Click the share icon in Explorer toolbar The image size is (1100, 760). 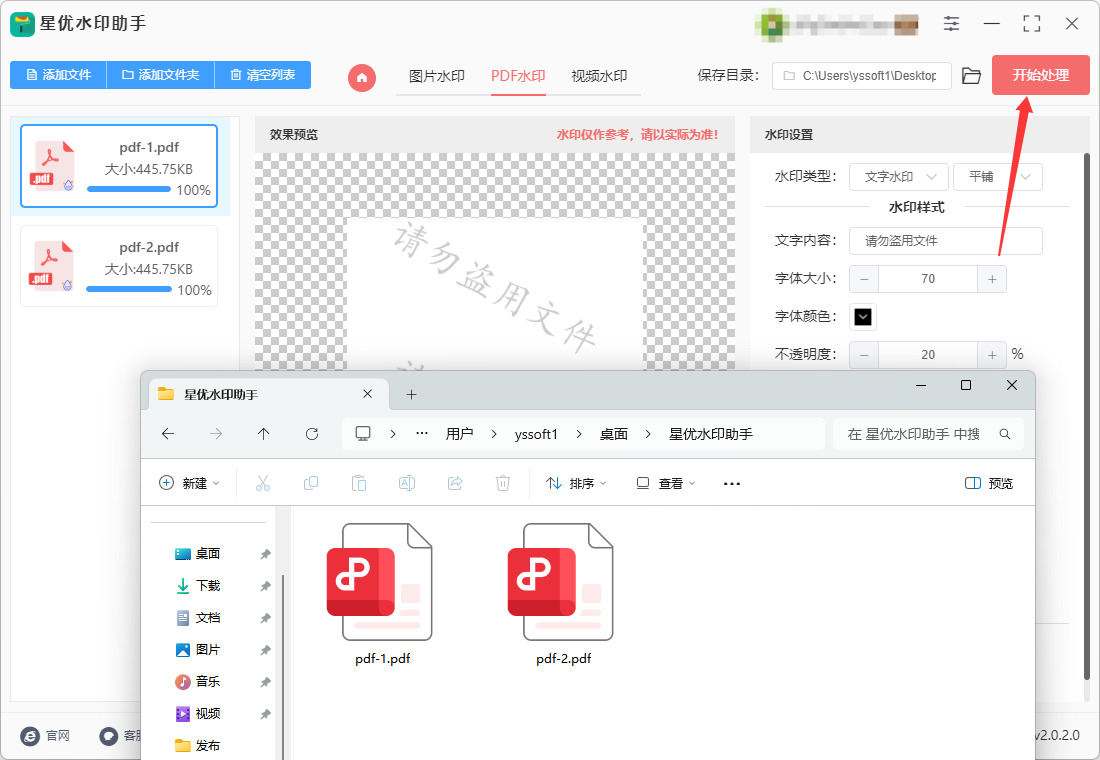(455, 483)
